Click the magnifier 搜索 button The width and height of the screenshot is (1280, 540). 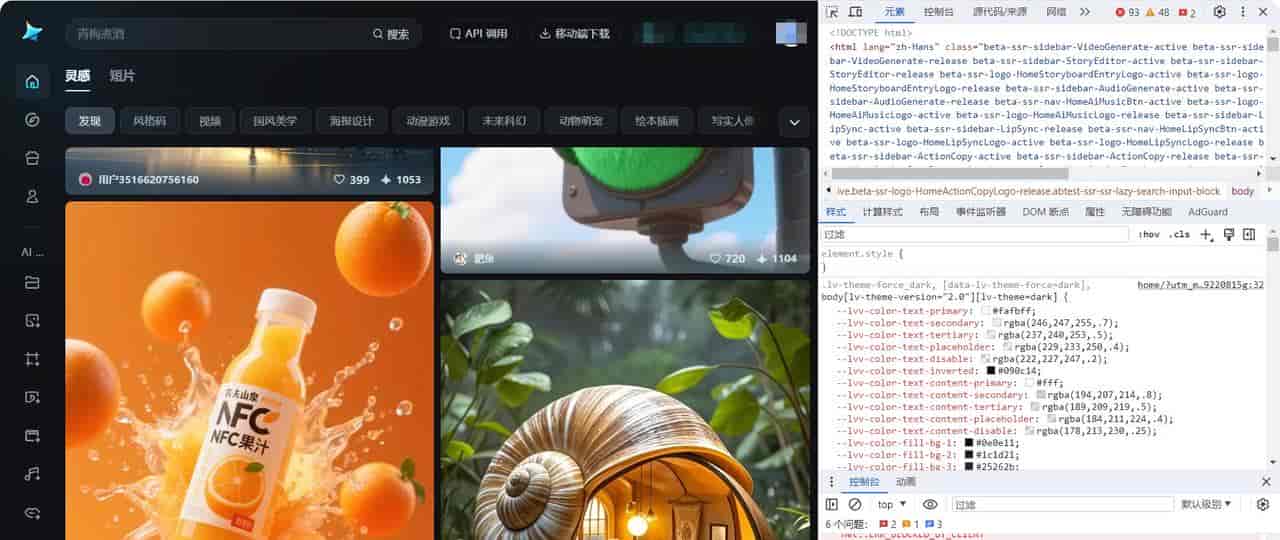click(x=390, y=34)
